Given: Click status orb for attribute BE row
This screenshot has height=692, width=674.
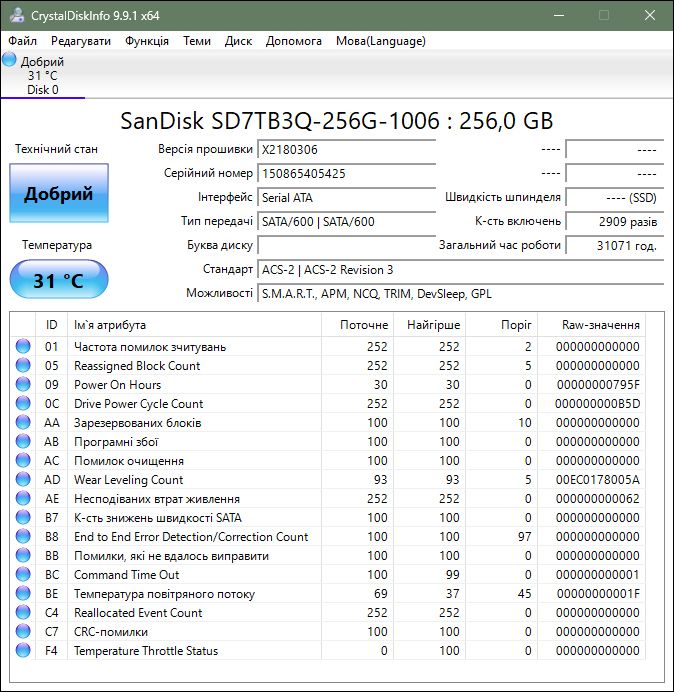Looking at the screenshot, I should [23, 593].
